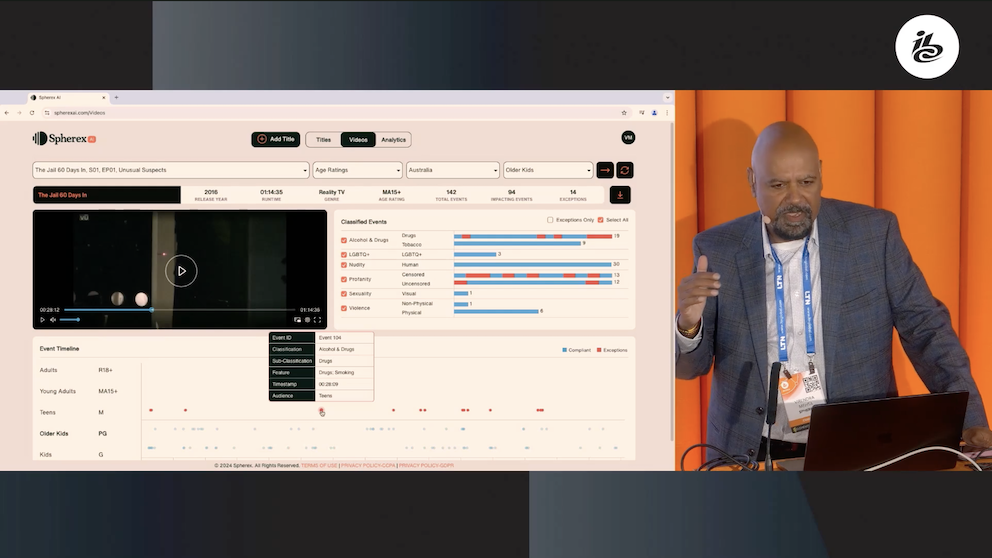
Task: Expand the Australia country dropdown
Action: point(453,170)
